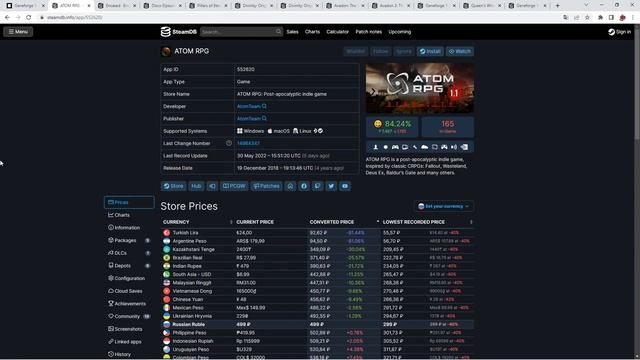Sort by the Converted Price column header
The image size is (640, 360).
click(344, 222)
